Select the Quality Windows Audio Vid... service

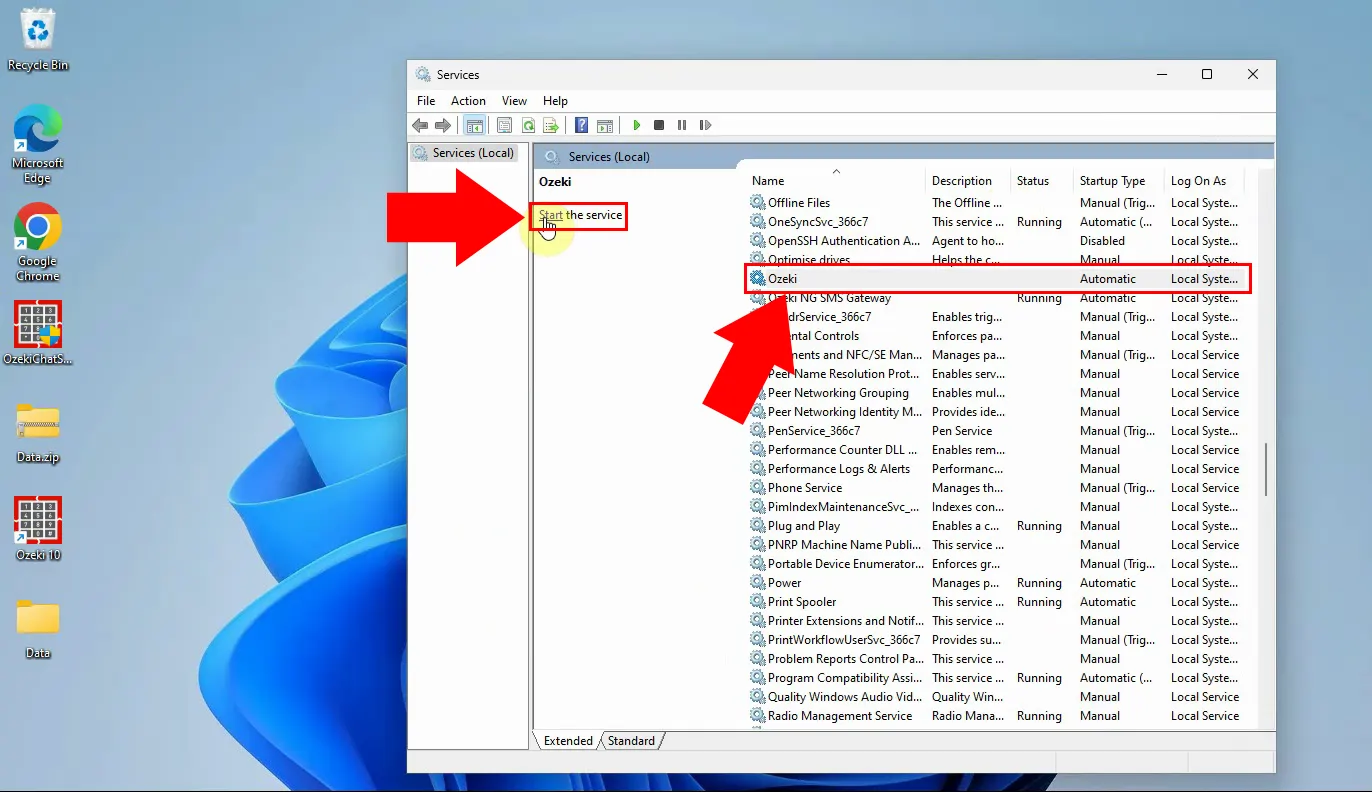tap(845, 697)
